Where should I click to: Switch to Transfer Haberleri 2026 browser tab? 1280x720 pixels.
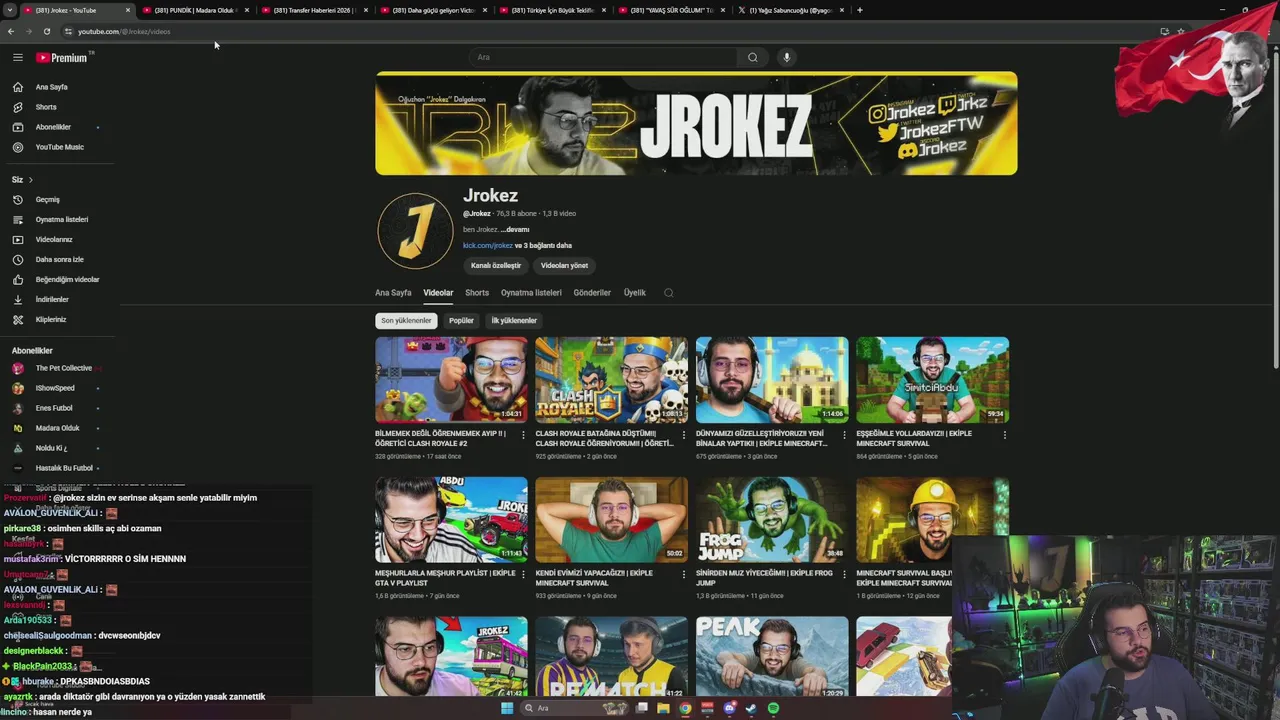[x=313, y=10]
